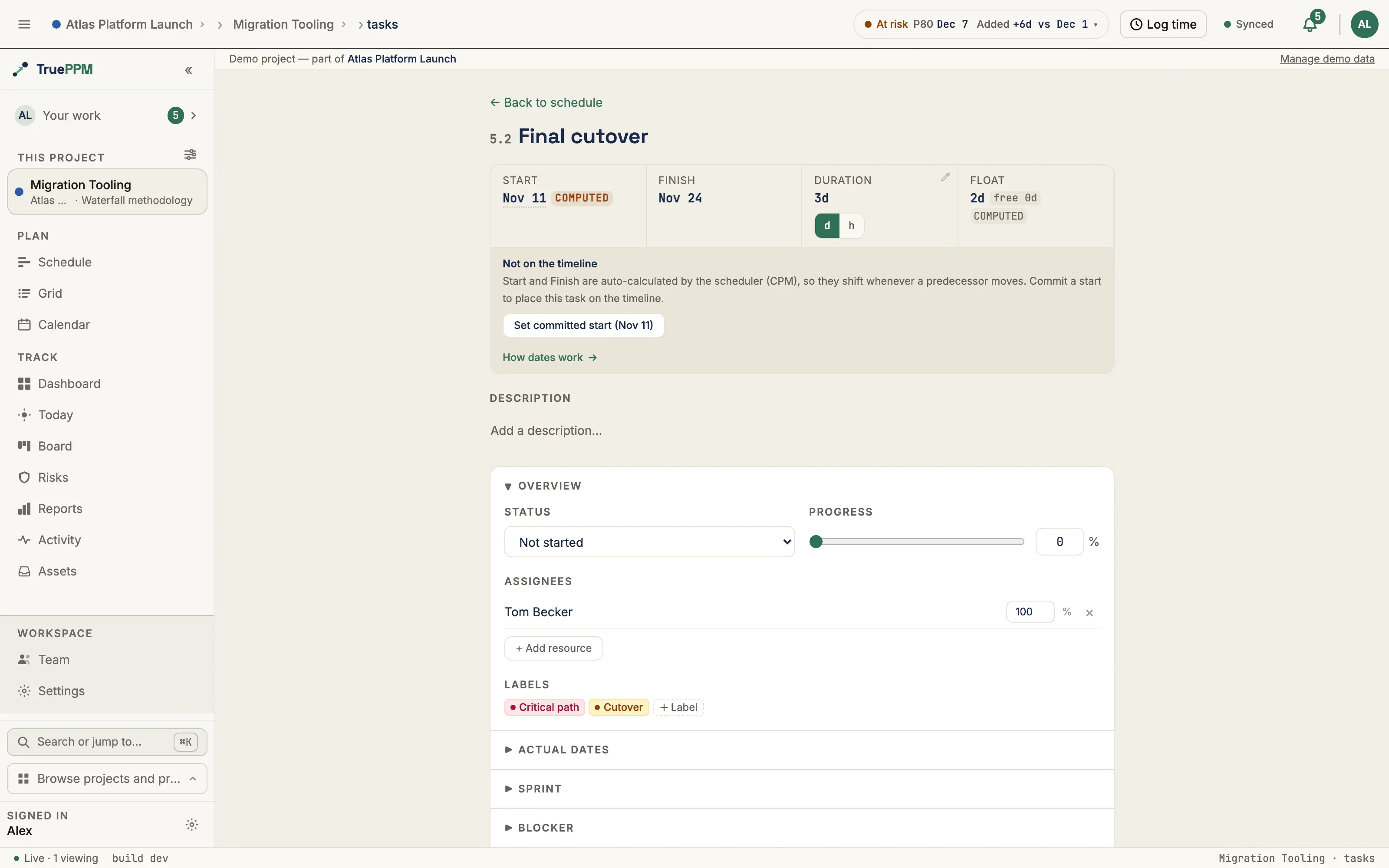
Task: Expand the Blocker section
Action: point(539,828)
